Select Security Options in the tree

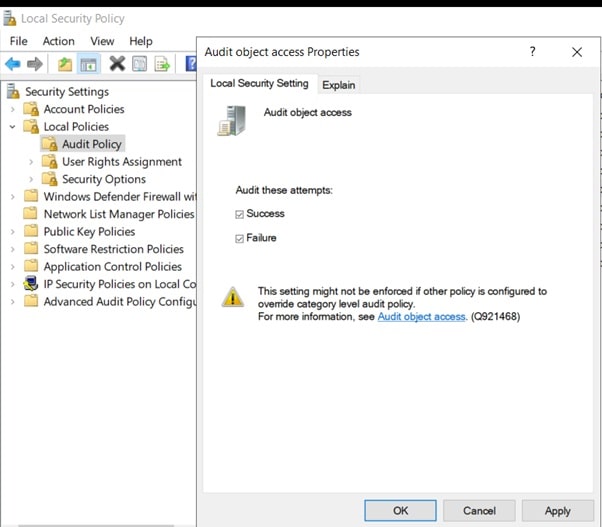tap(103, 179)
